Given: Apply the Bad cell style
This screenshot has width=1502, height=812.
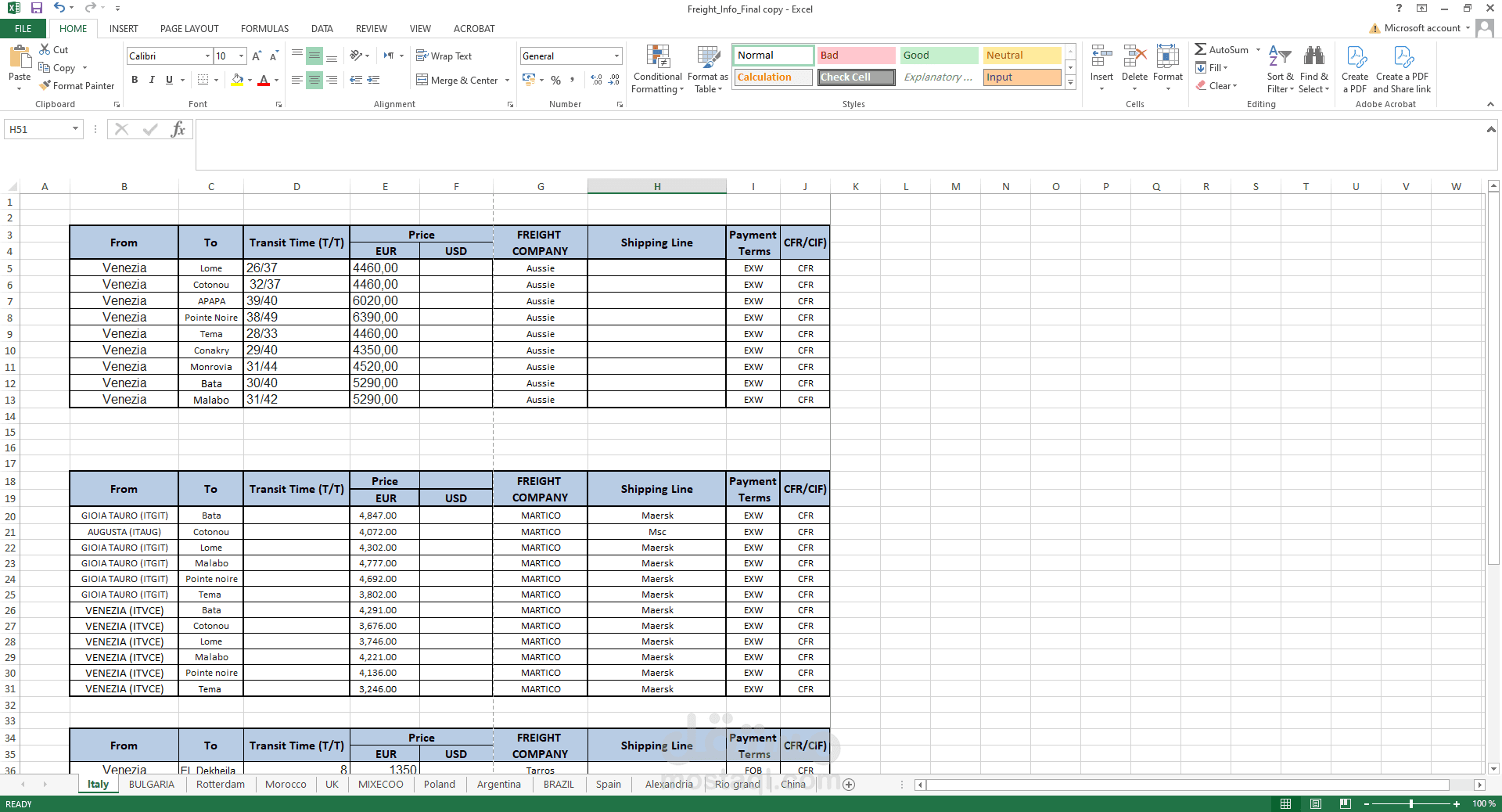Looking at the screenshot, I should [x=857, y=56].
